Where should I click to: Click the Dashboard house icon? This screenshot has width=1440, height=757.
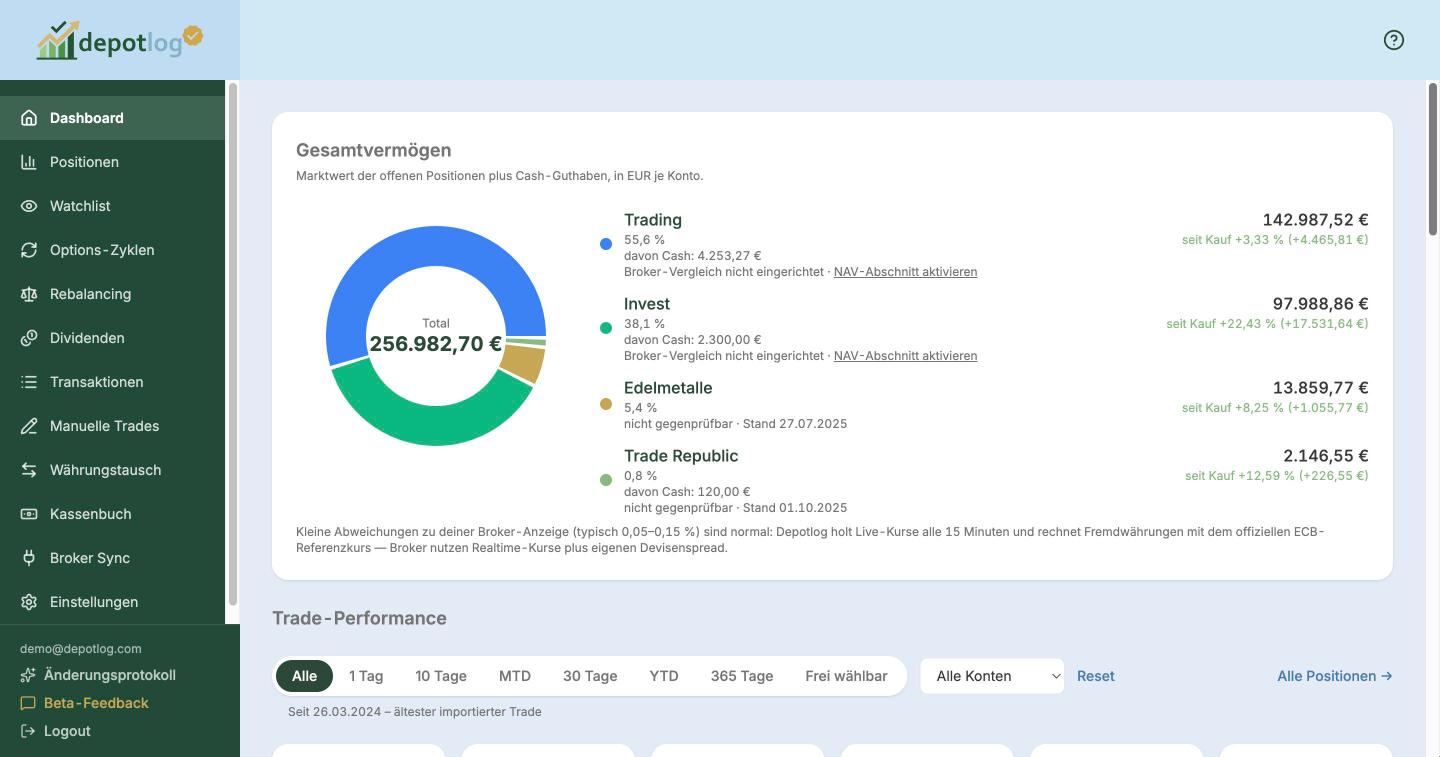click(x=29, y=118)
